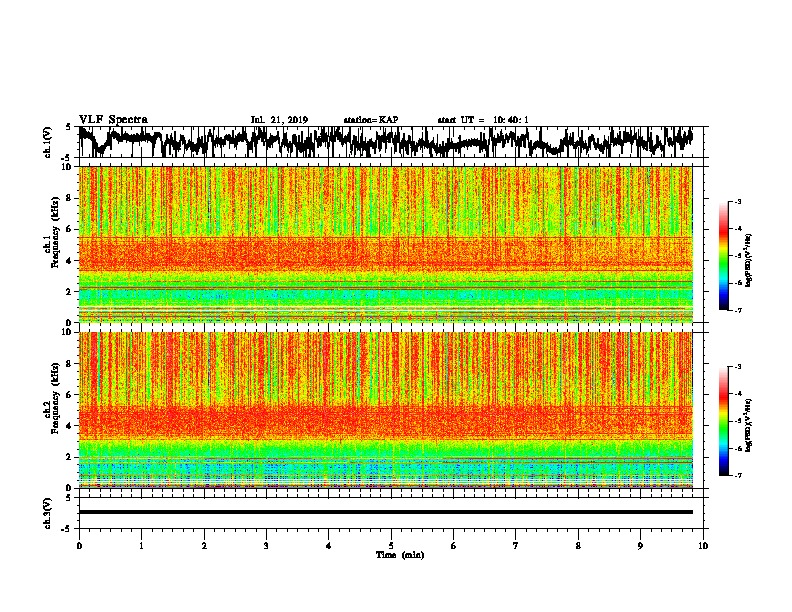Click the 'Time (min)' axis label
This screenshot has height=612, width=792.
pyautogui.click(x=400, y=555)
